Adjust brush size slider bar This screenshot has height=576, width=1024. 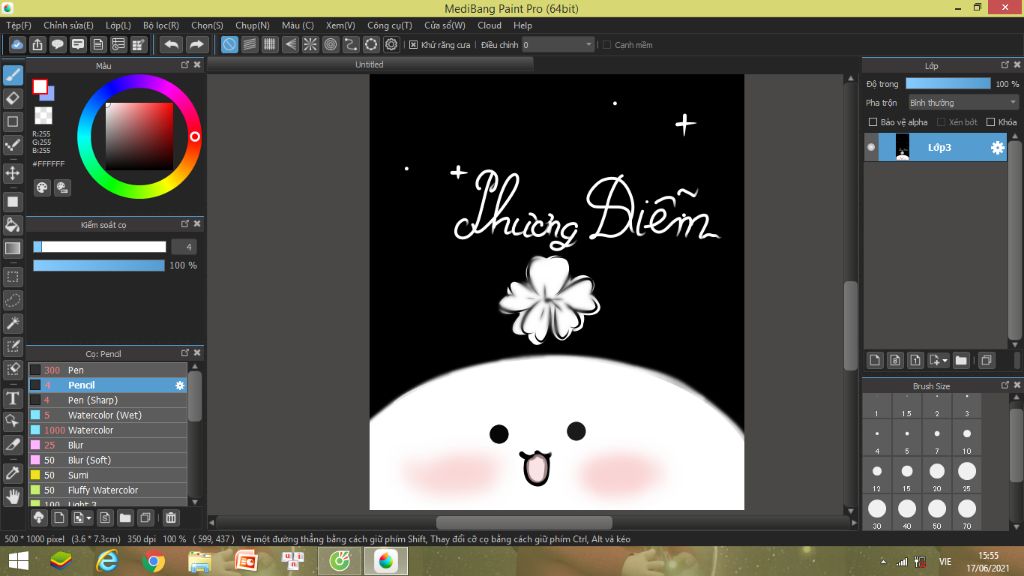point(99,247)
